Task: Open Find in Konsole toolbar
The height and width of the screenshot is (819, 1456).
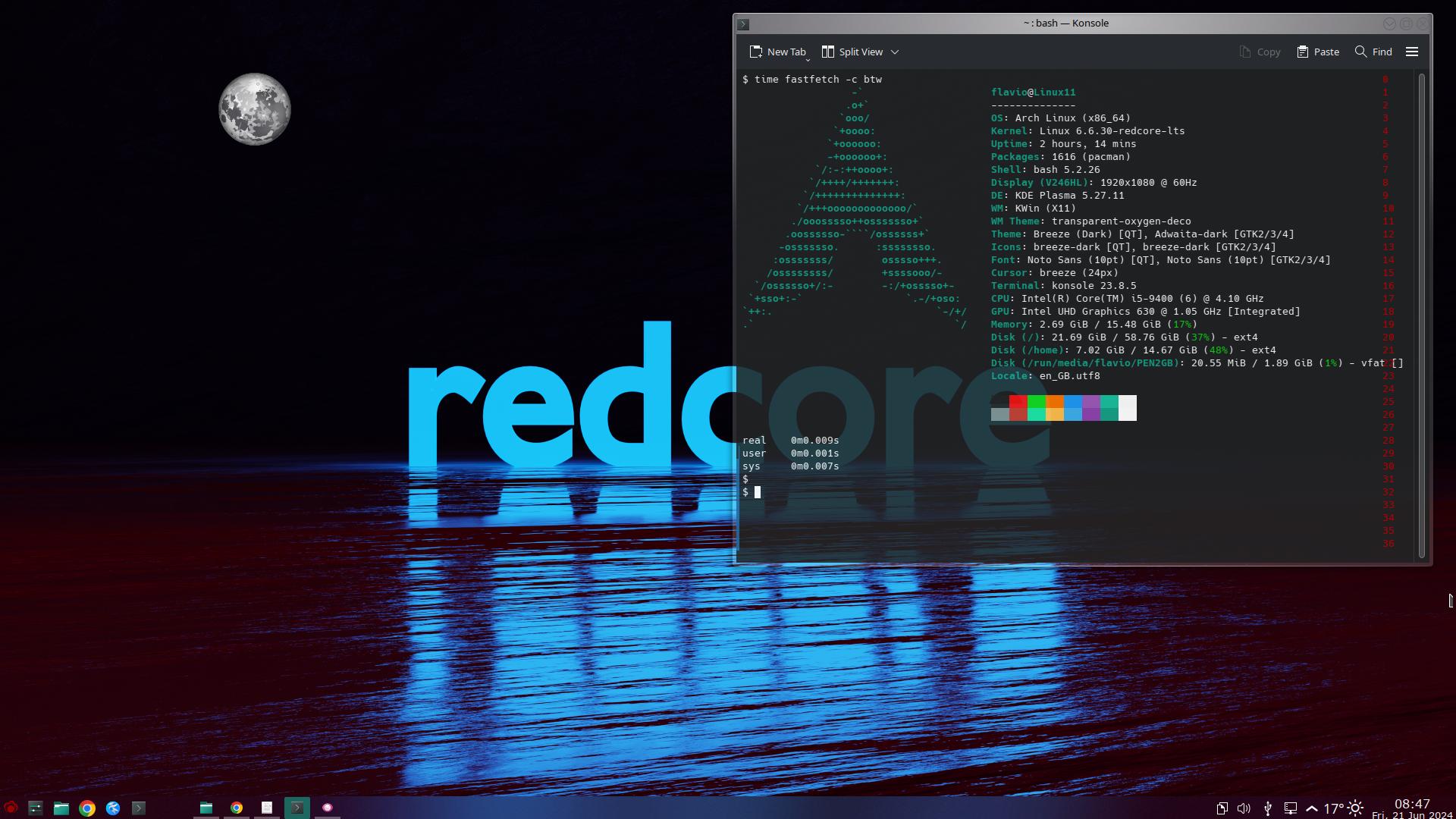Action: point(1373,52)
